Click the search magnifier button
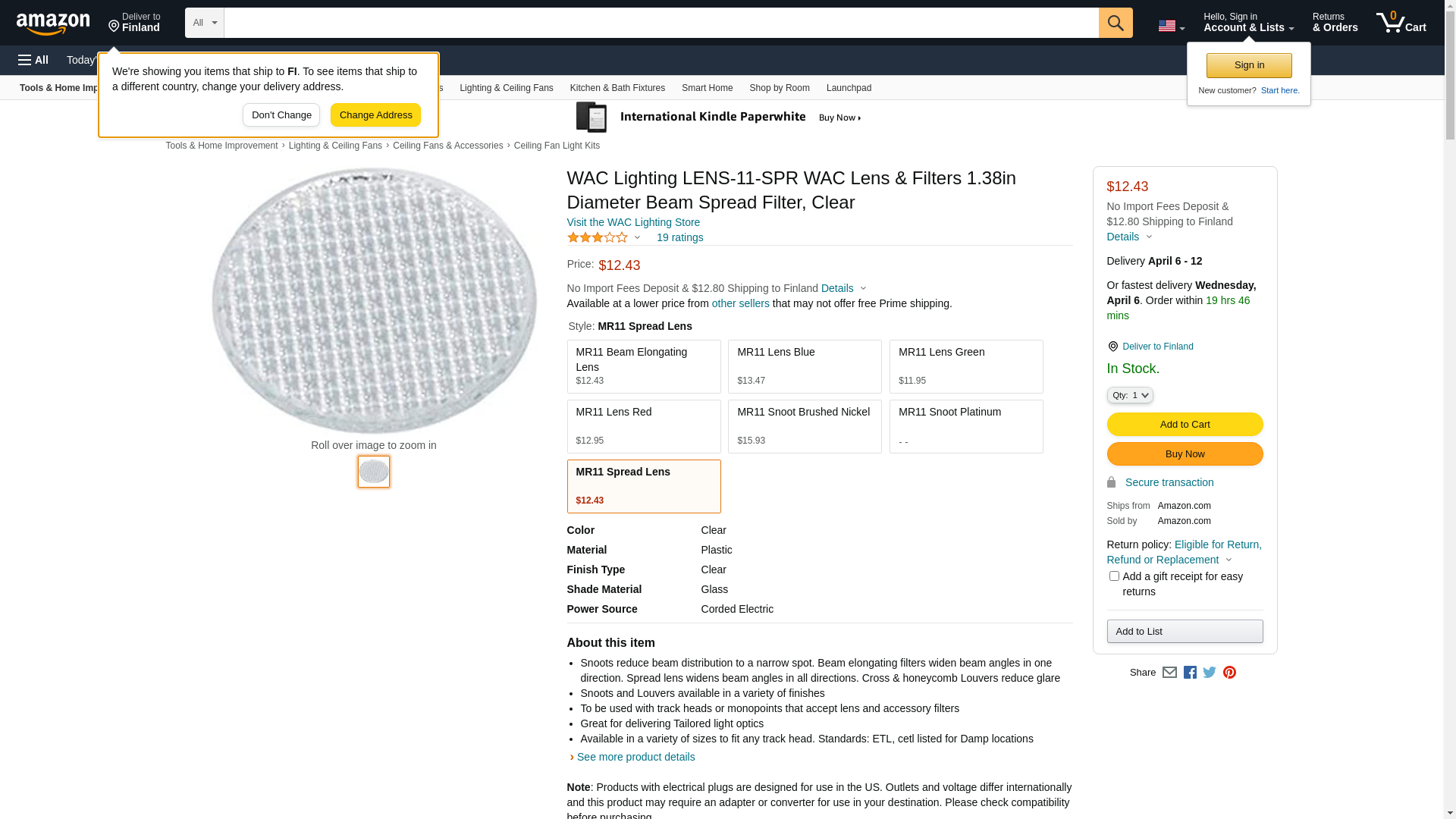1456x819 pixels. (x=1115, y=23)
